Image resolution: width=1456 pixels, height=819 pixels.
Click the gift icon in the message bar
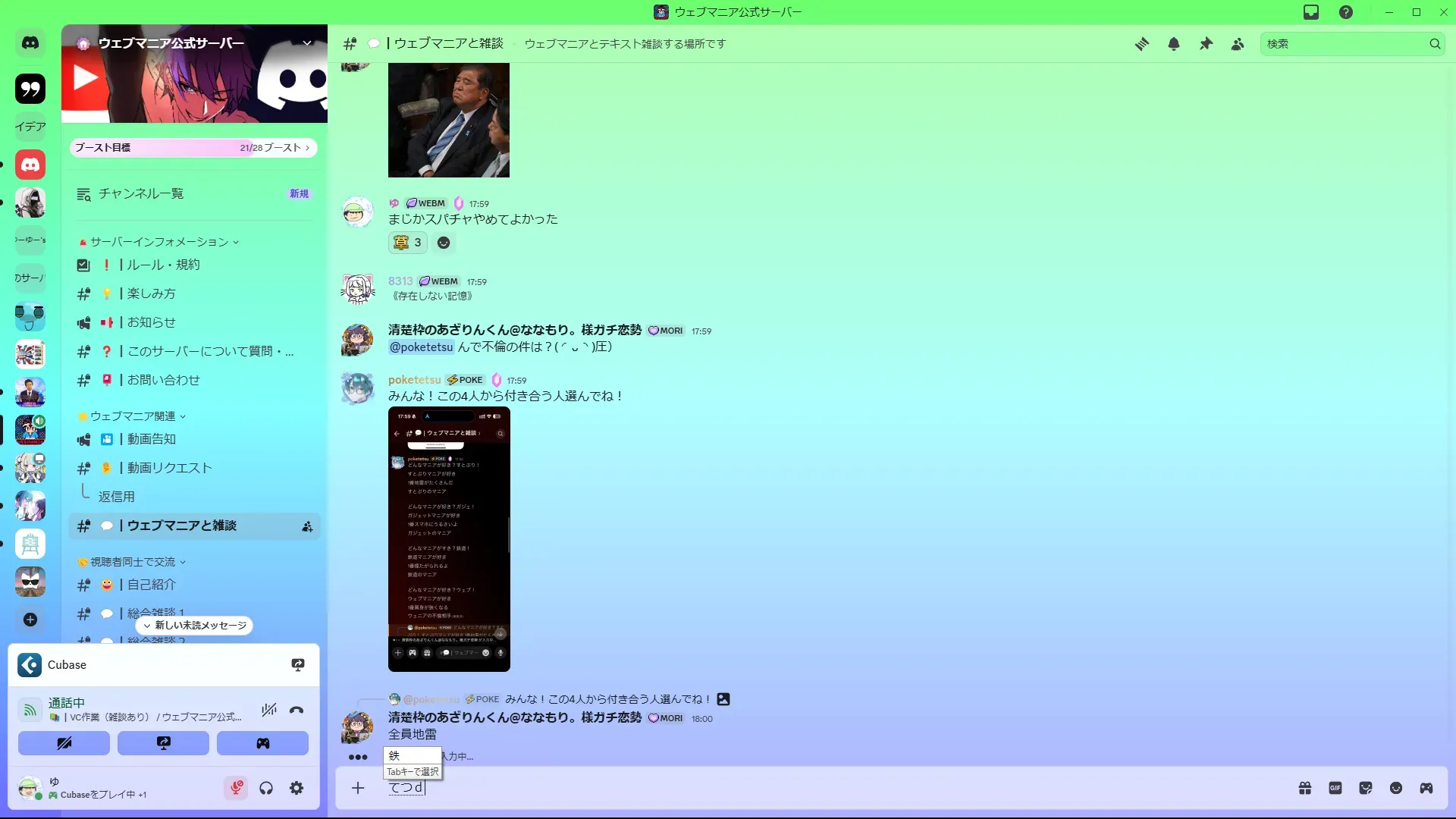pyautogui.click(x=1305, y=788)
